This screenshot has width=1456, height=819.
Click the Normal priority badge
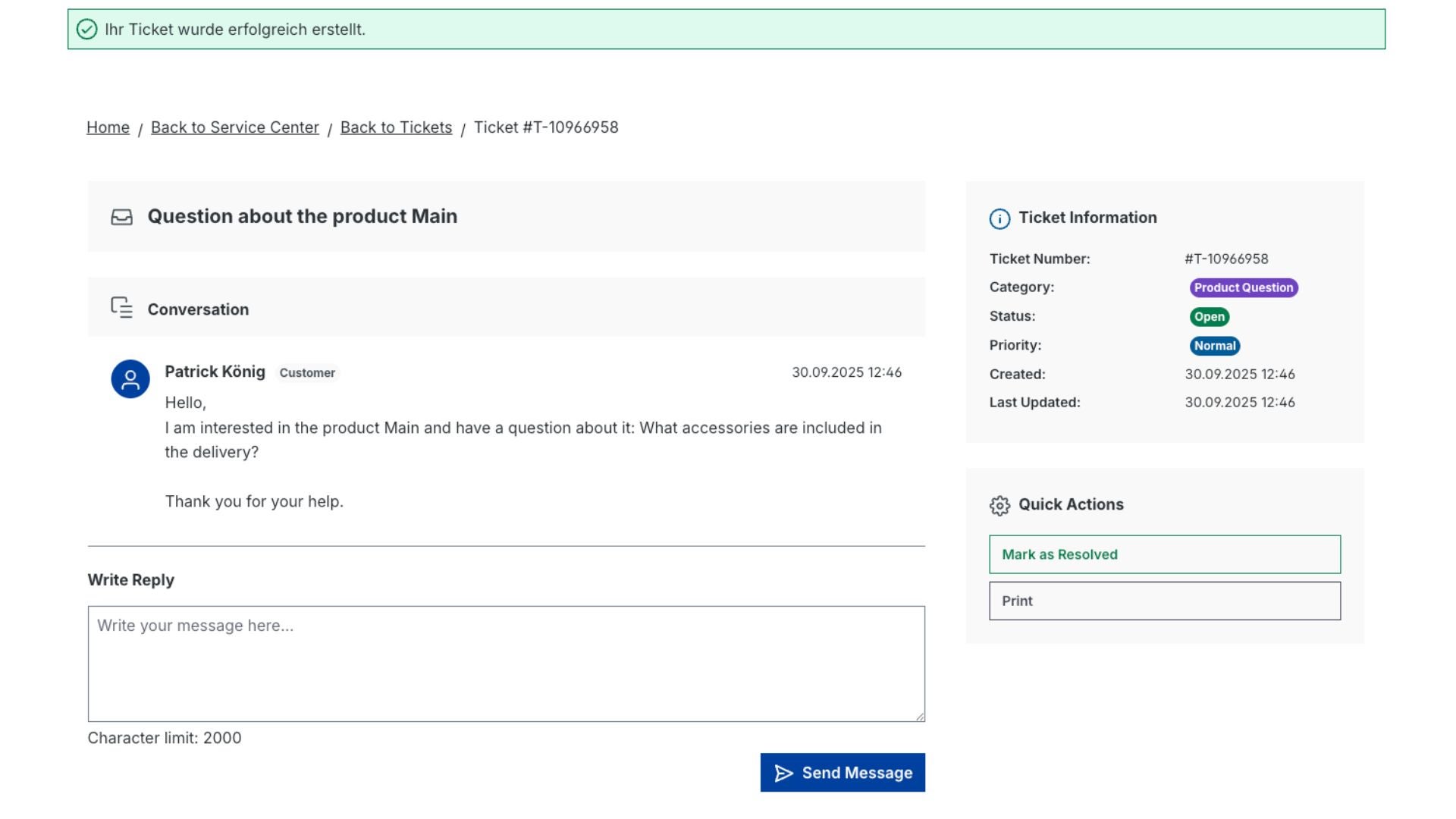coord(1214,346)
